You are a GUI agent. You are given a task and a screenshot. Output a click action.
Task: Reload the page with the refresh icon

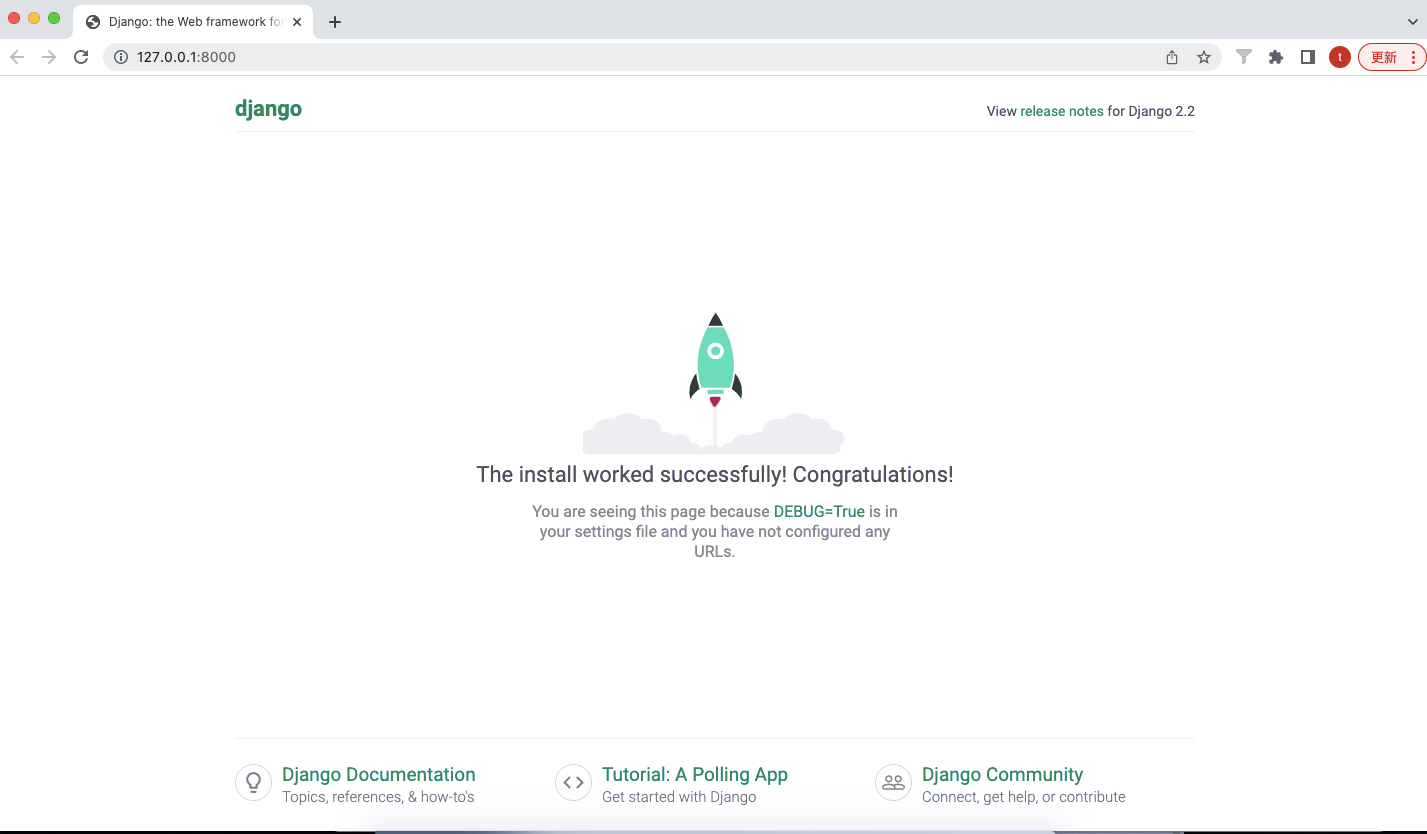[x=81, y=57]
